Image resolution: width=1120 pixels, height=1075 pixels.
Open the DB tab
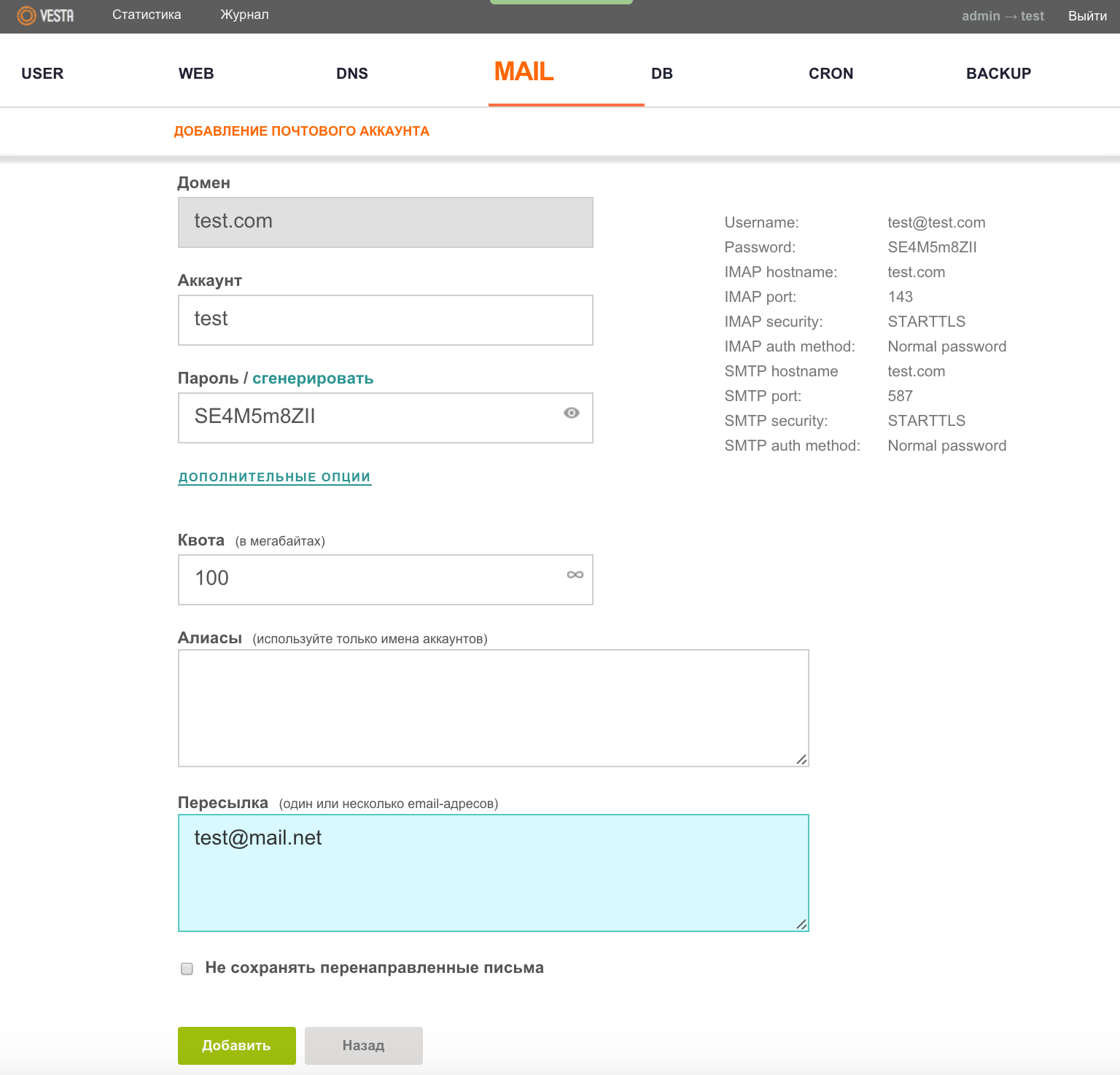click(x=662, y=74)
